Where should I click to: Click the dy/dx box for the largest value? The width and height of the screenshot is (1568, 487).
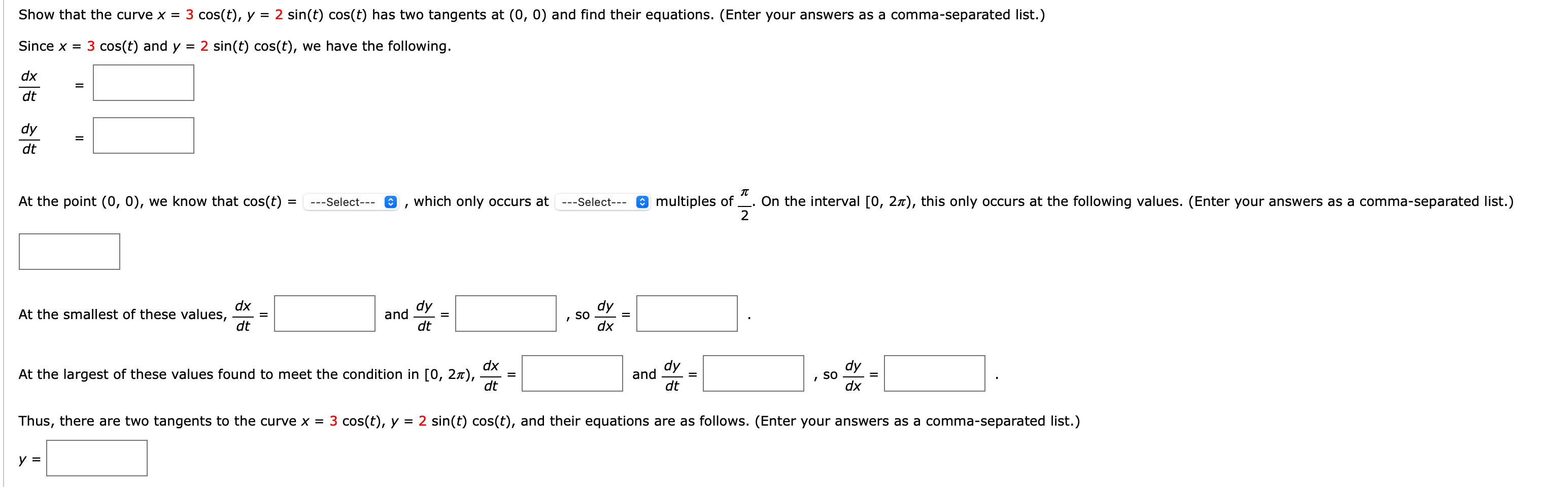(934, 374)
